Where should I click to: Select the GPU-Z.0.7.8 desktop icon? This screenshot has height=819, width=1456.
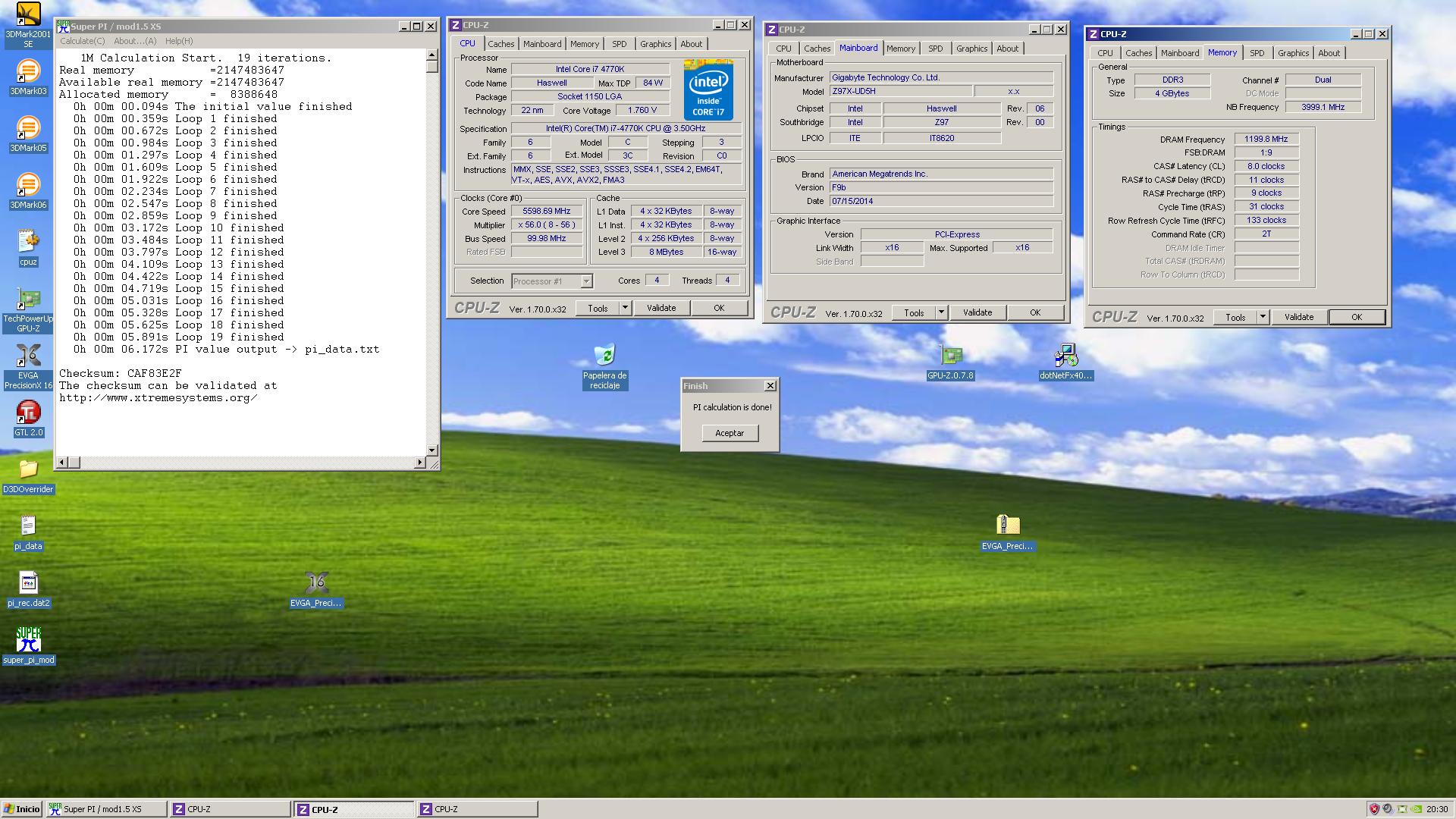(x=950, y=362)
